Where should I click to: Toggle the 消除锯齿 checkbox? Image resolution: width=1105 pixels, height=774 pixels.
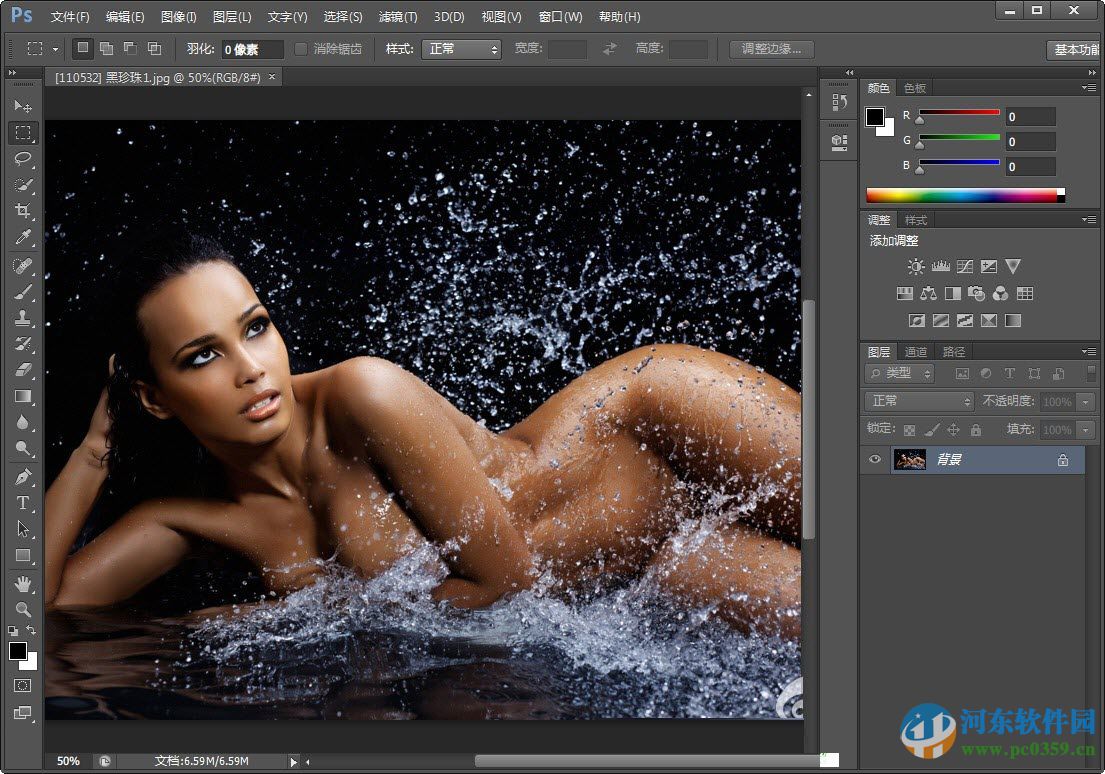302,48
